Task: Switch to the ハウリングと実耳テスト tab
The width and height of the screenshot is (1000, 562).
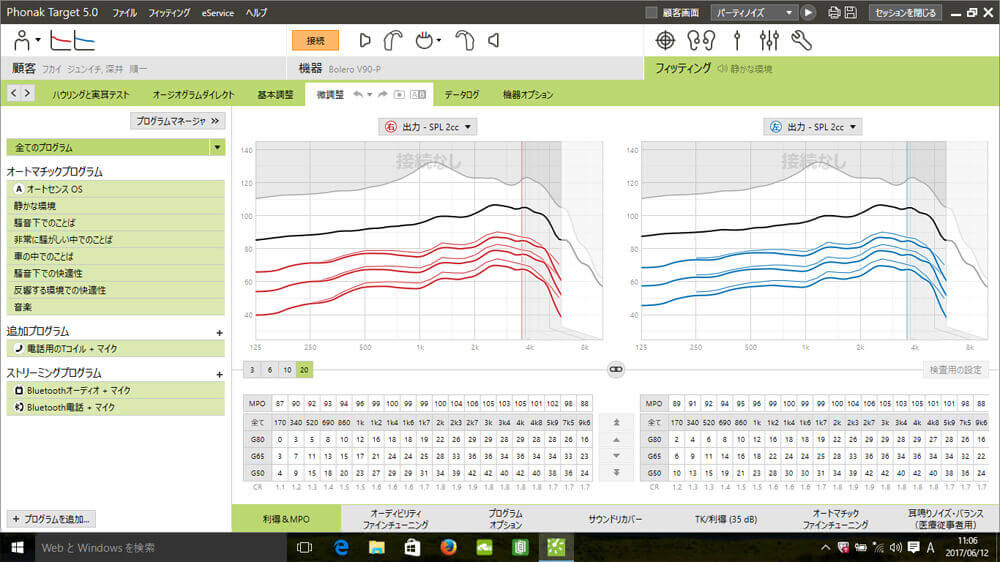Action: 91,94
